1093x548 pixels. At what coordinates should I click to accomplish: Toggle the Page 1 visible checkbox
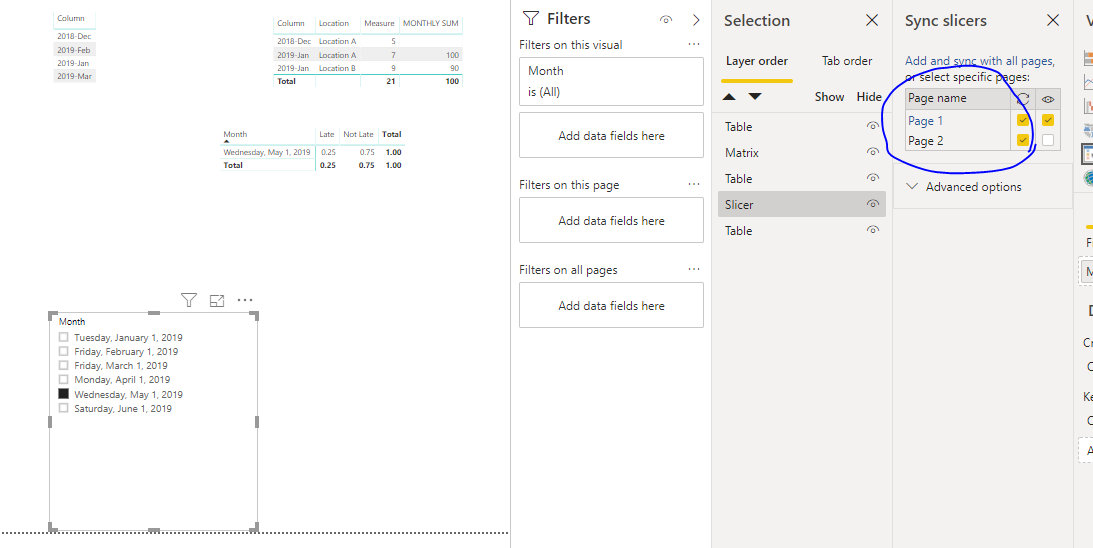(1048, 120)
